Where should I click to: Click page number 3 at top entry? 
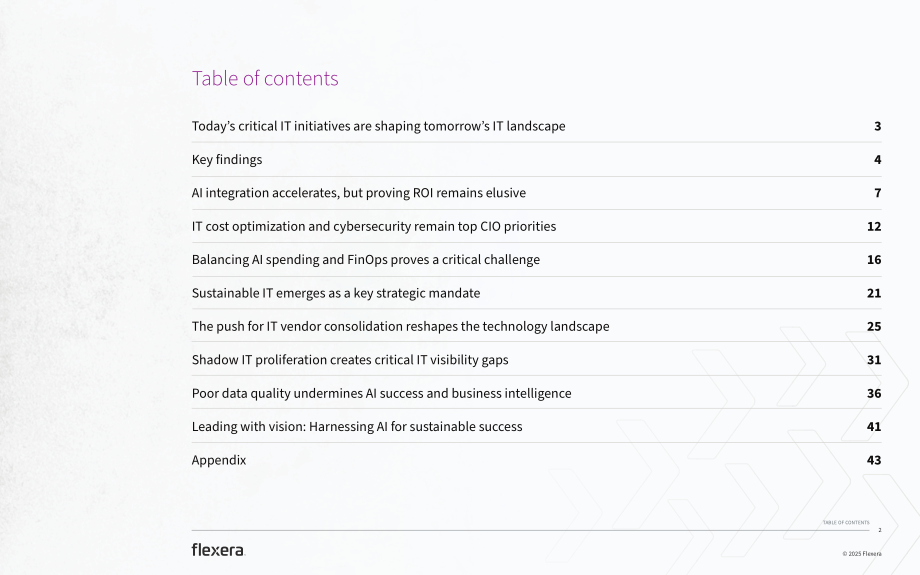click(x=877, y=126)
